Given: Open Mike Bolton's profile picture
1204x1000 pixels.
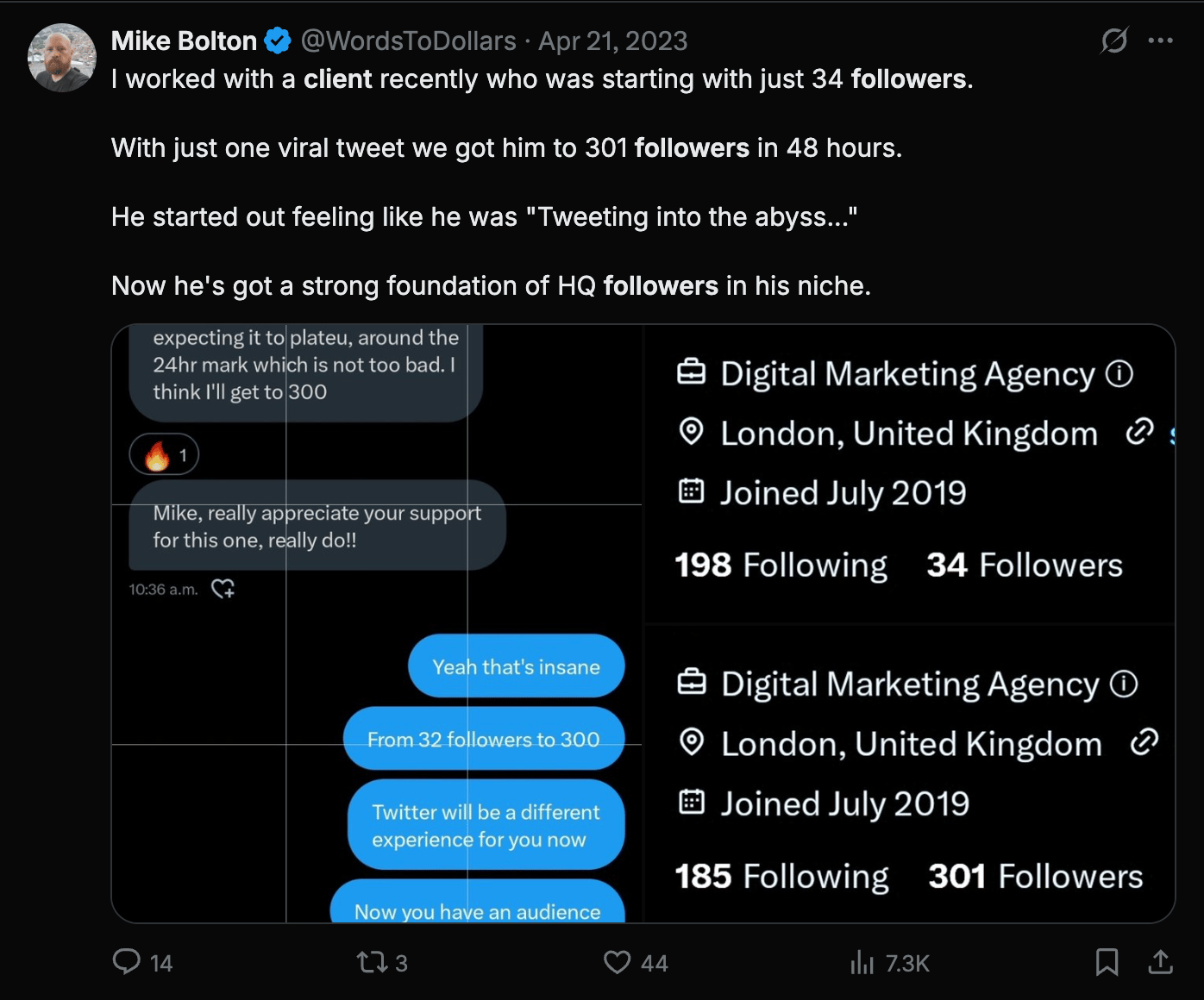Looking at the screenshot, I should (61, 58).
